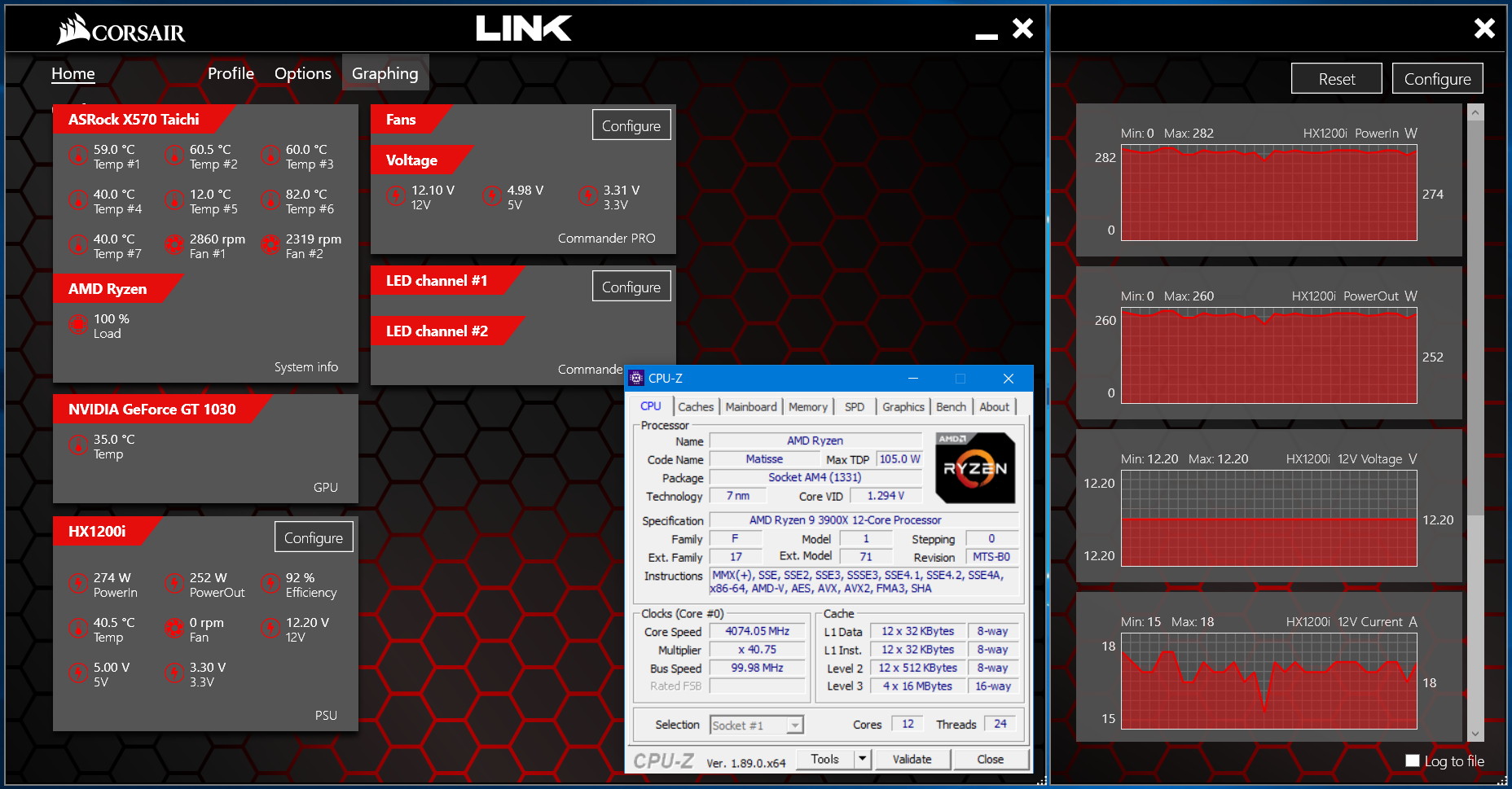Click the 3.31 V voltage icon
The image size is (1512, 789).
[587, 195]
